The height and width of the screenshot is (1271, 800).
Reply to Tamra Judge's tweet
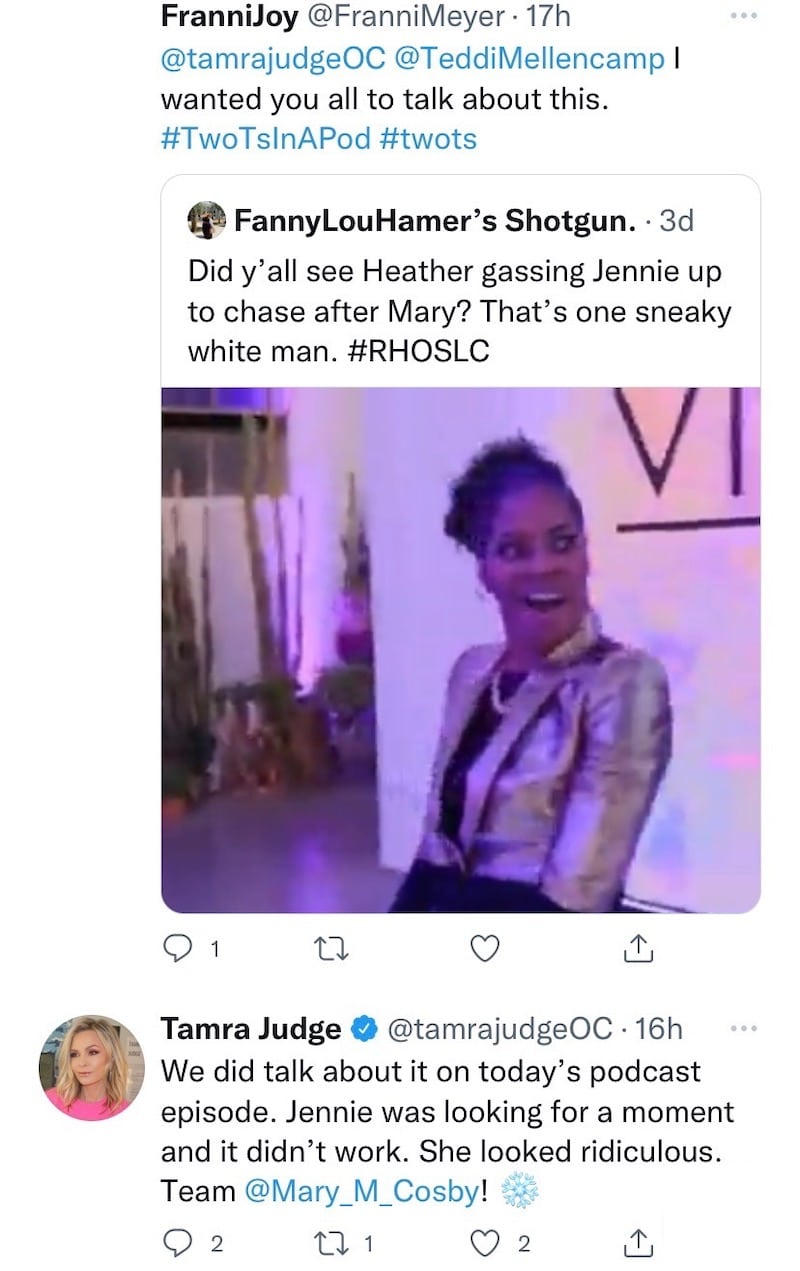tap(177, 1243)
